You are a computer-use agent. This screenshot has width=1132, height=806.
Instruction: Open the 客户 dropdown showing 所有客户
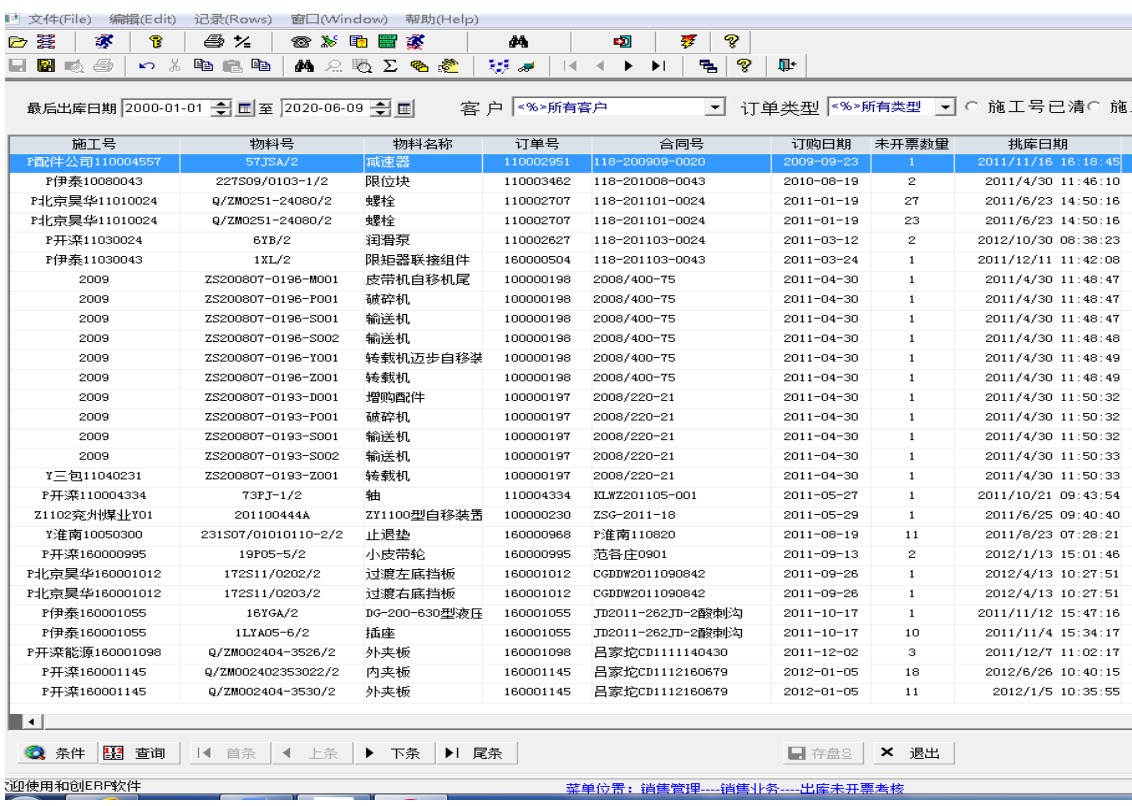[714, 108]
